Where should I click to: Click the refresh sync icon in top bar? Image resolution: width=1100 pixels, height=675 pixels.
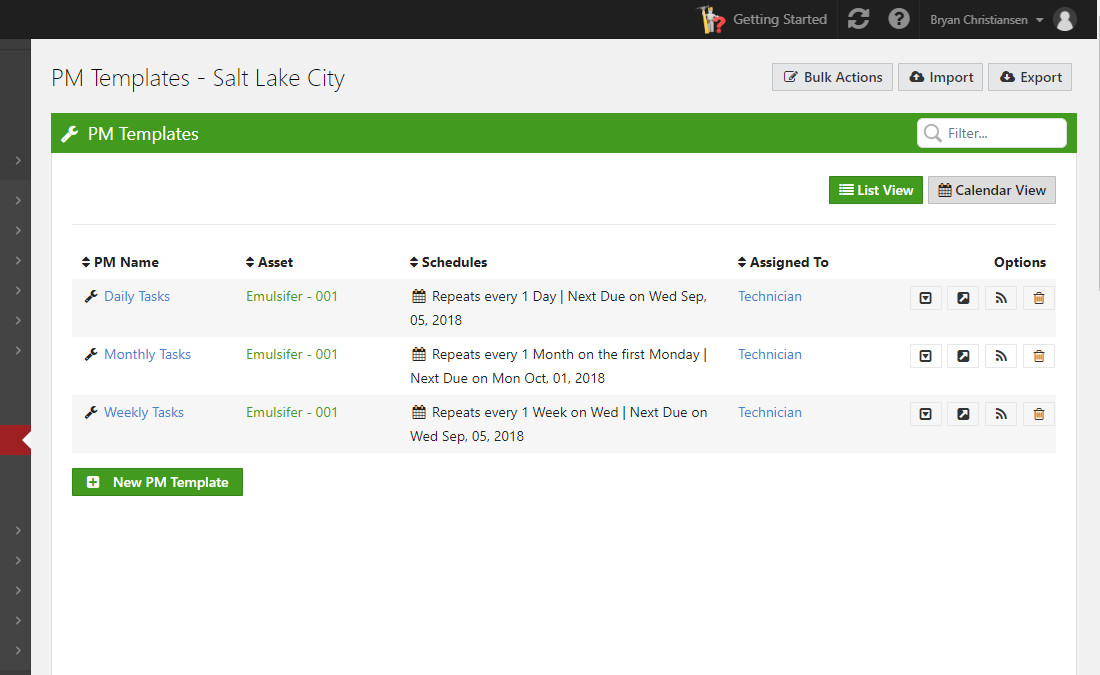point(858,19)
